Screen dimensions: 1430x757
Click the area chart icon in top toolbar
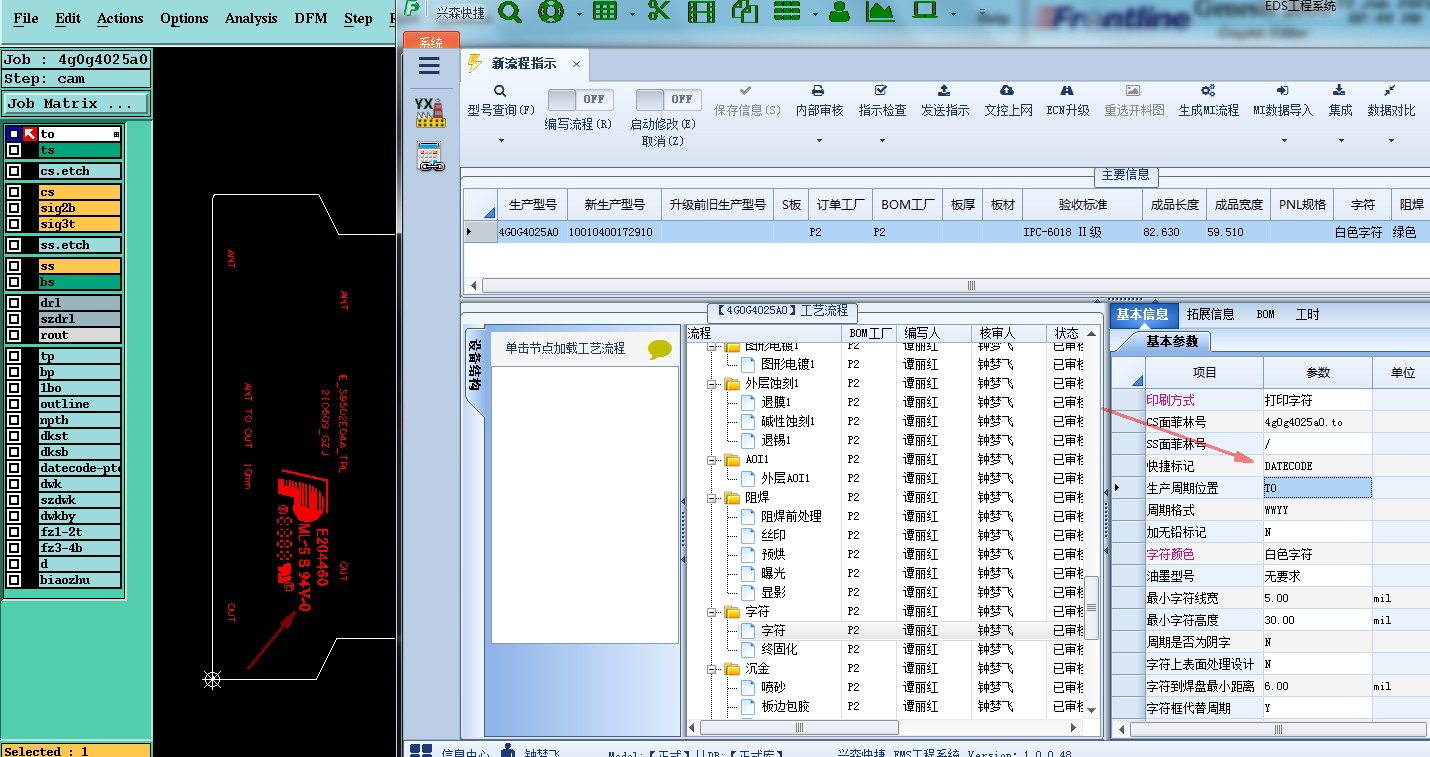tap(880, 12)
